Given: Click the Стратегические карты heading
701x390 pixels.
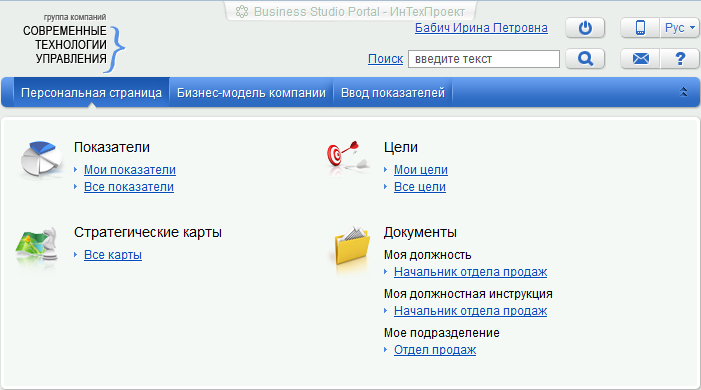Looking at the screenshot, I should [x=148, y=232].
